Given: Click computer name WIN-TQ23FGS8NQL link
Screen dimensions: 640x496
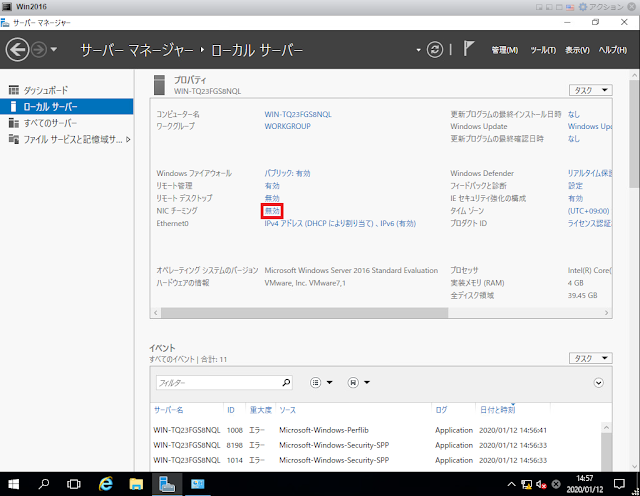Looking at the screenshot, I should click(298, 114).
